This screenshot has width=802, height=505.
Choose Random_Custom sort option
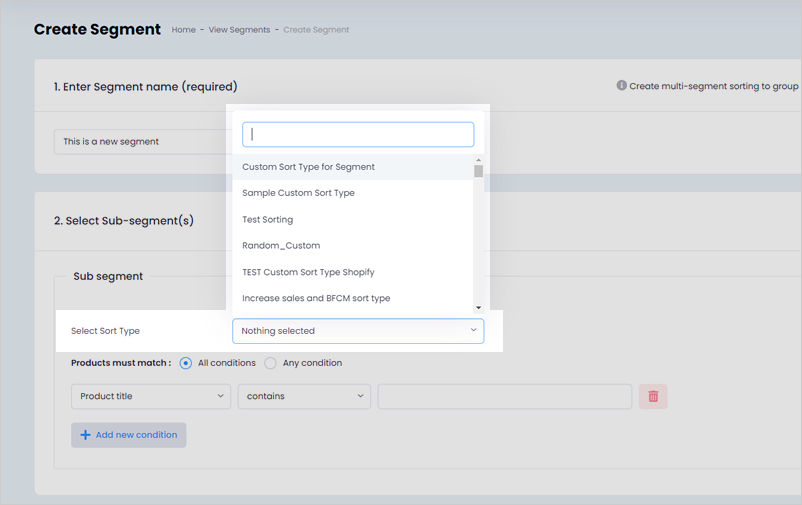click(x=352, y=246)
